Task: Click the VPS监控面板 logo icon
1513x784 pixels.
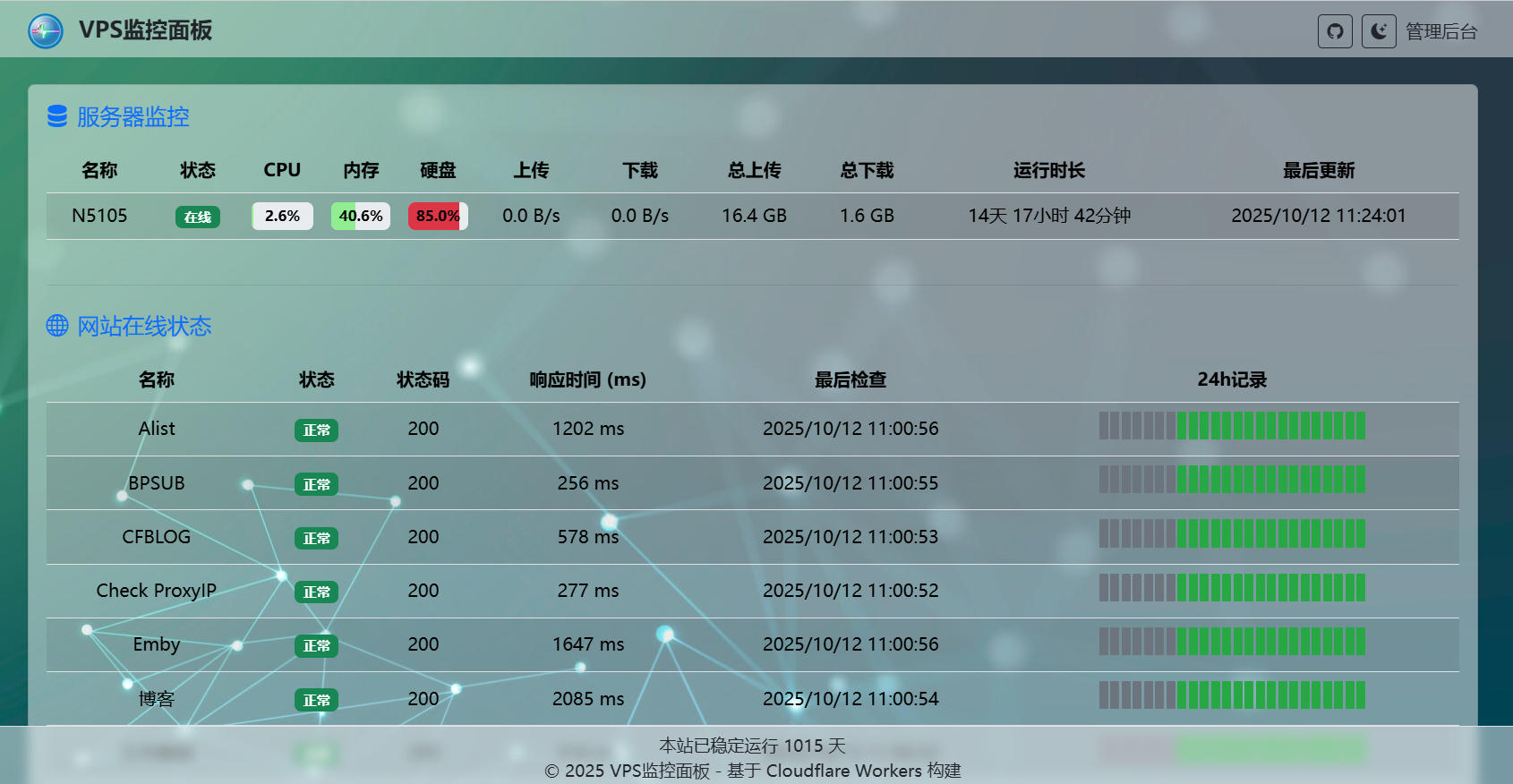Action: (x=46, y=31)
